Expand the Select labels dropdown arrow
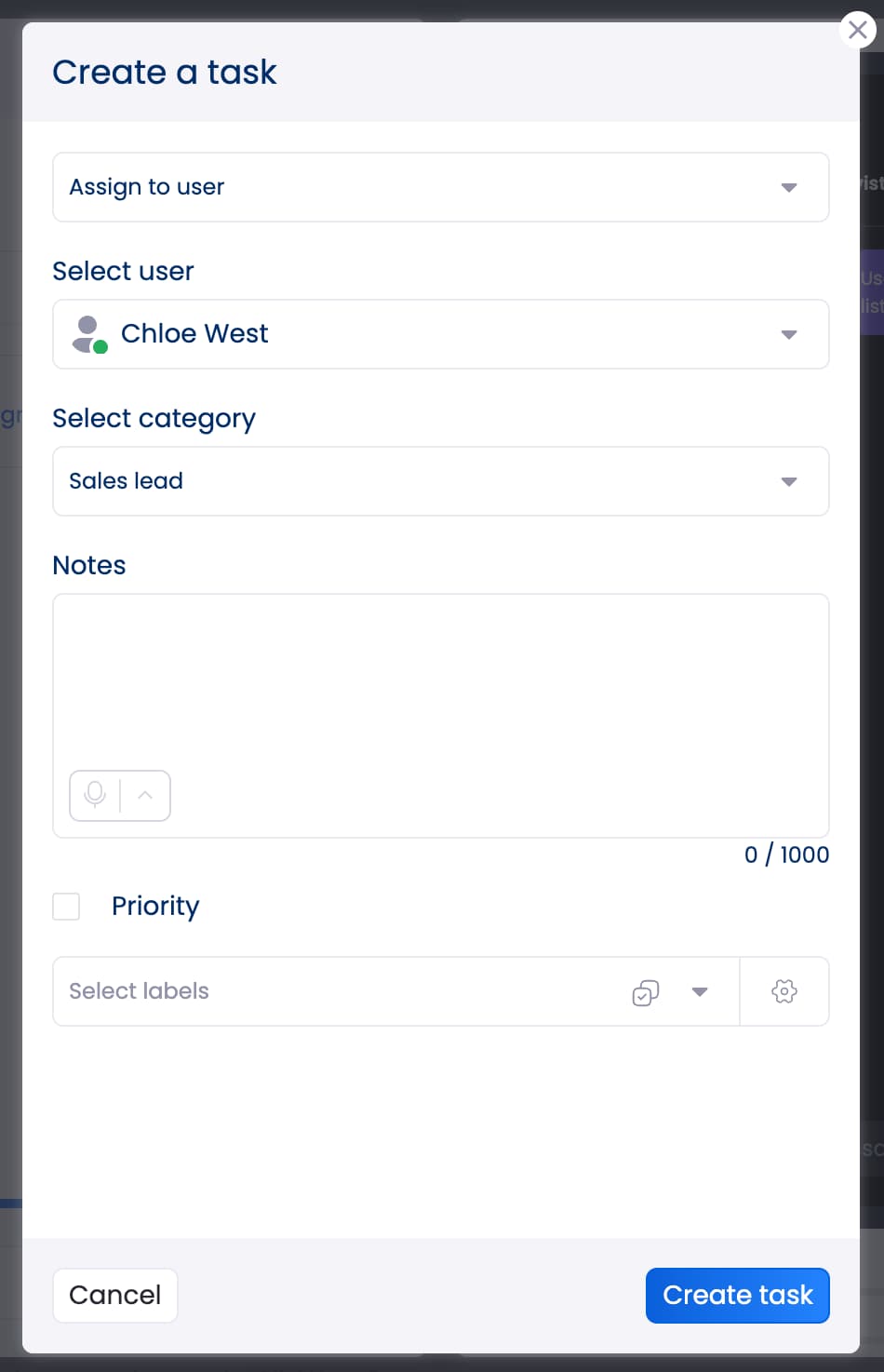 click(699, 992)
